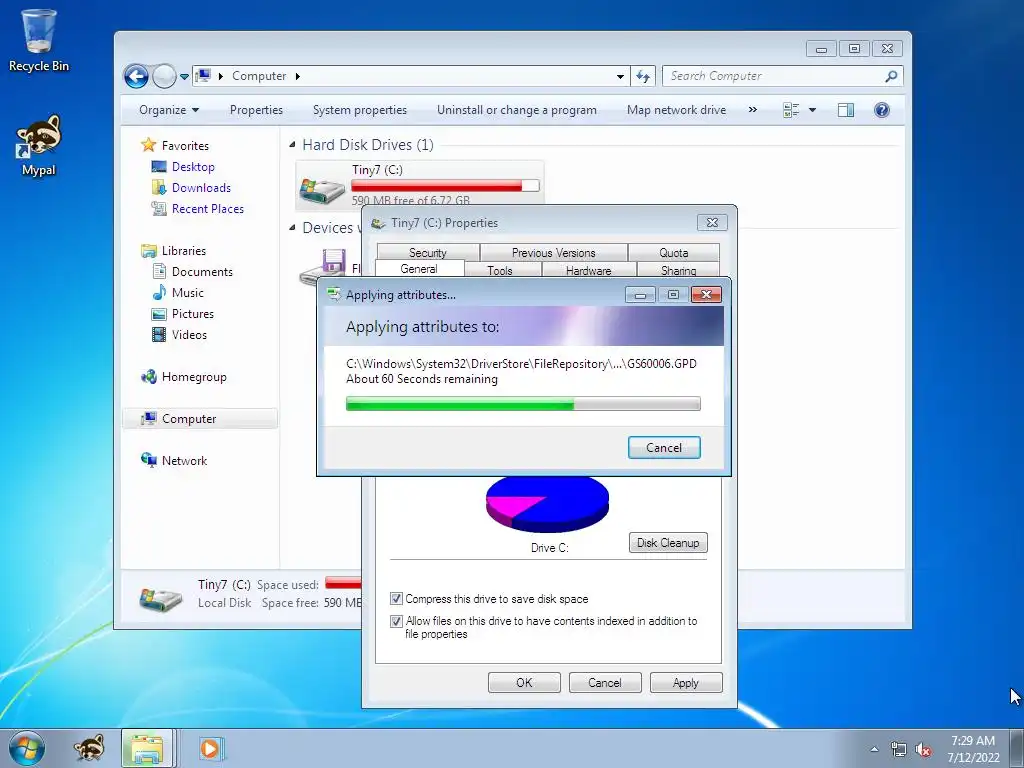Open the media player taskbar icon

[x=210, y=748]
